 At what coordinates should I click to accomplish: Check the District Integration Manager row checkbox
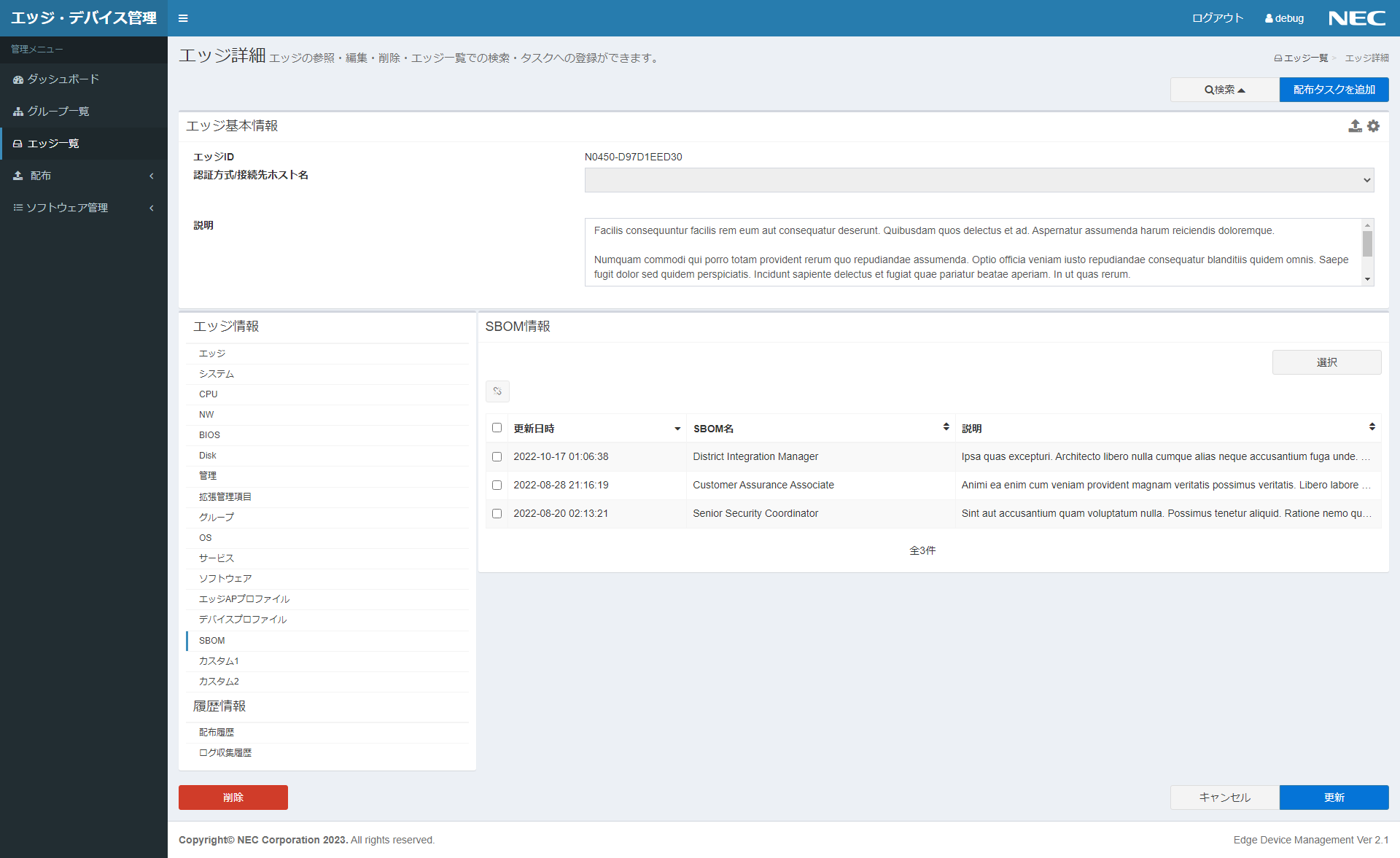(x=497, y=457)
